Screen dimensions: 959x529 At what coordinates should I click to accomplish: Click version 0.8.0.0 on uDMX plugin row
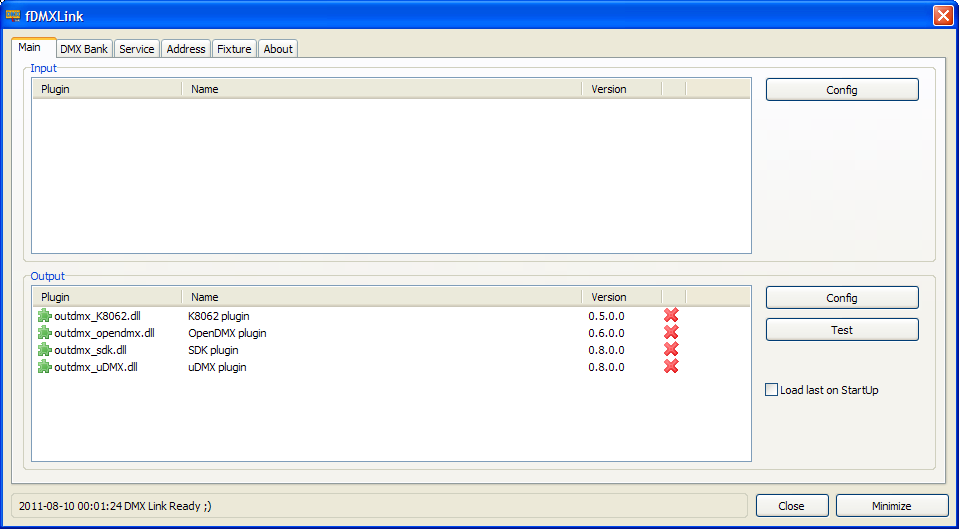click(607, 368)
